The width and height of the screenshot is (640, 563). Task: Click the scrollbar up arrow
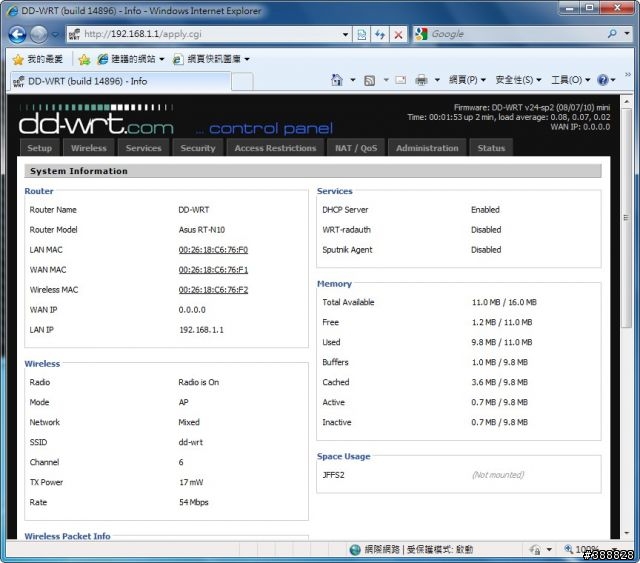[627, 101]
